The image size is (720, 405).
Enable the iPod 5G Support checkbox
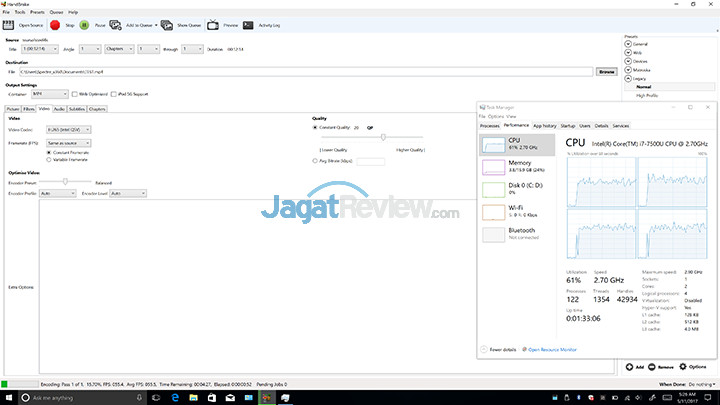[x=113, y=94]
